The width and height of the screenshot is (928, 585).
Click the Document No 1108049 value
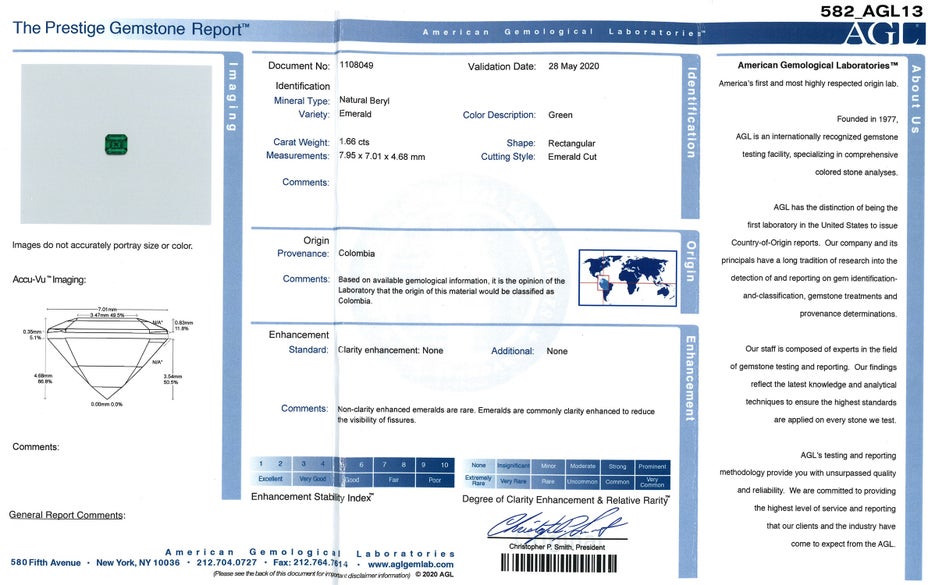(357, 66)
